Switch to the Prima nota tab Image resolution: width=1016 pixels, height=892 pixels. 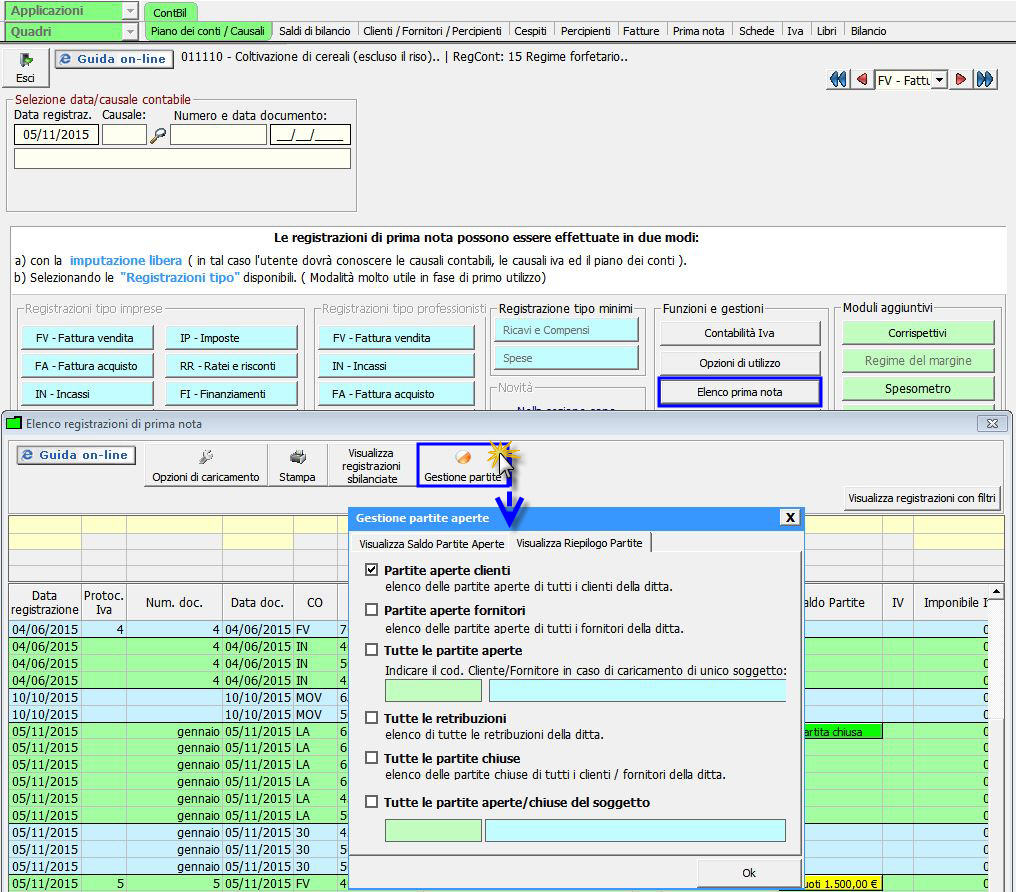point(698,31)
